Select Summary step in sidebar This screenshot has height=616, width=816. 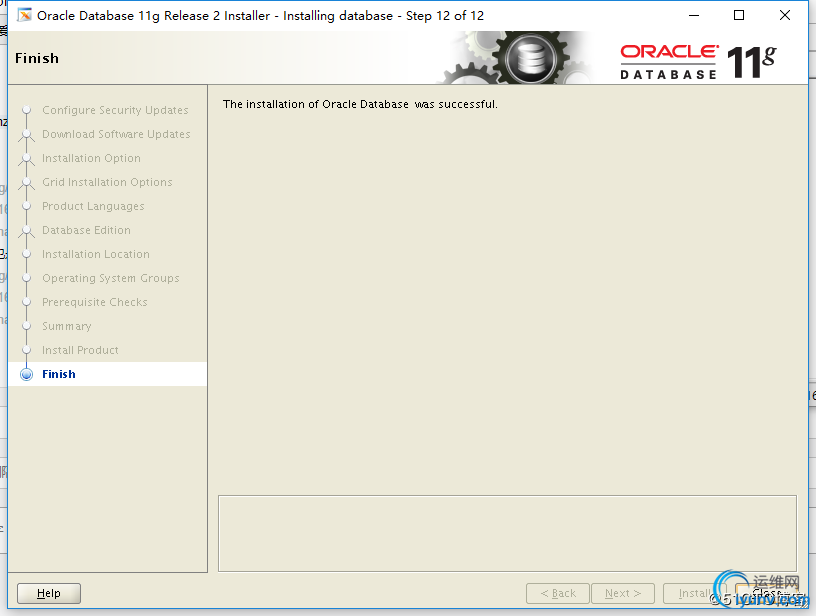67,326
